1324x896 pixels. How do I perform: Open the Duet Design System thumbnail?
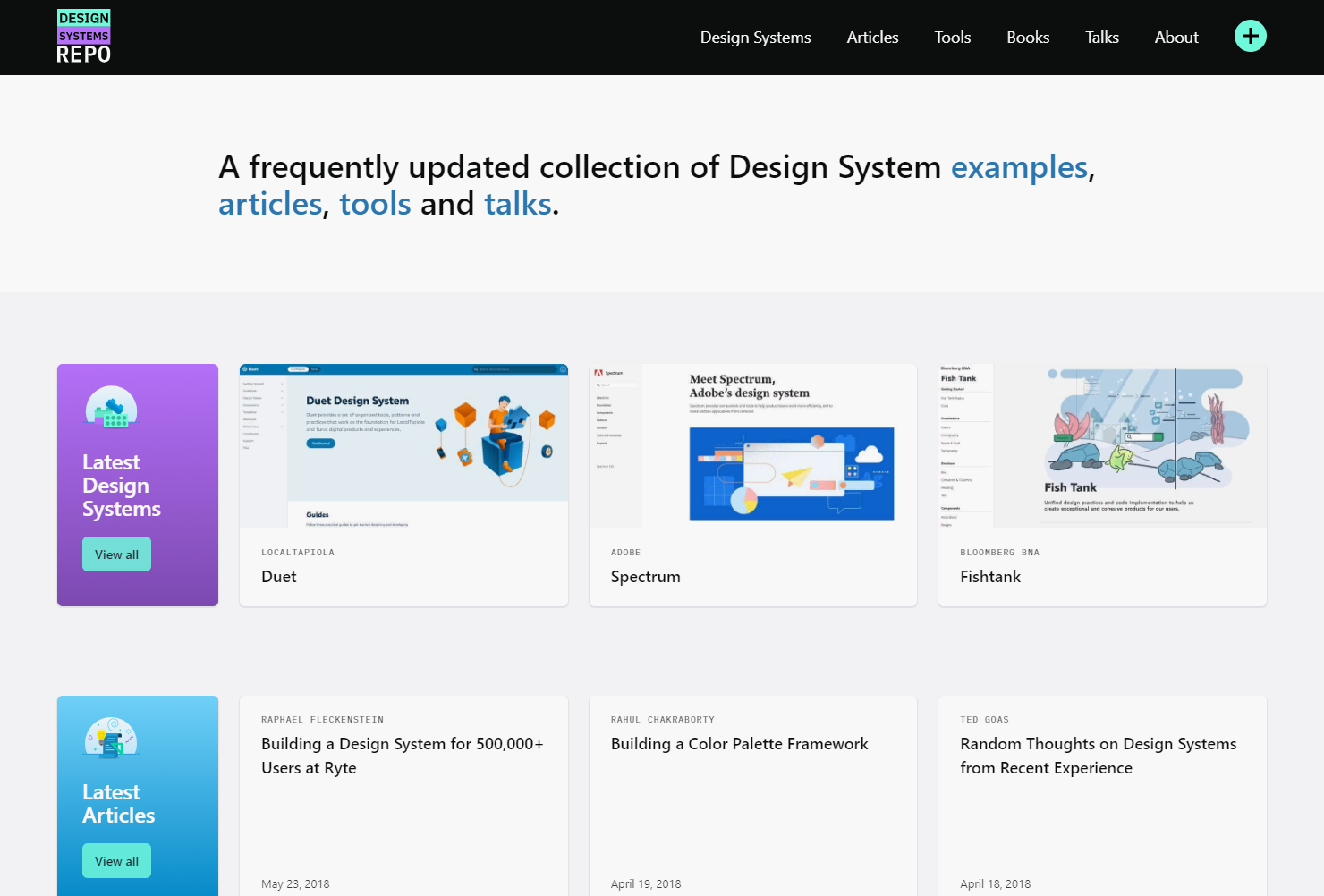(403, 445)
